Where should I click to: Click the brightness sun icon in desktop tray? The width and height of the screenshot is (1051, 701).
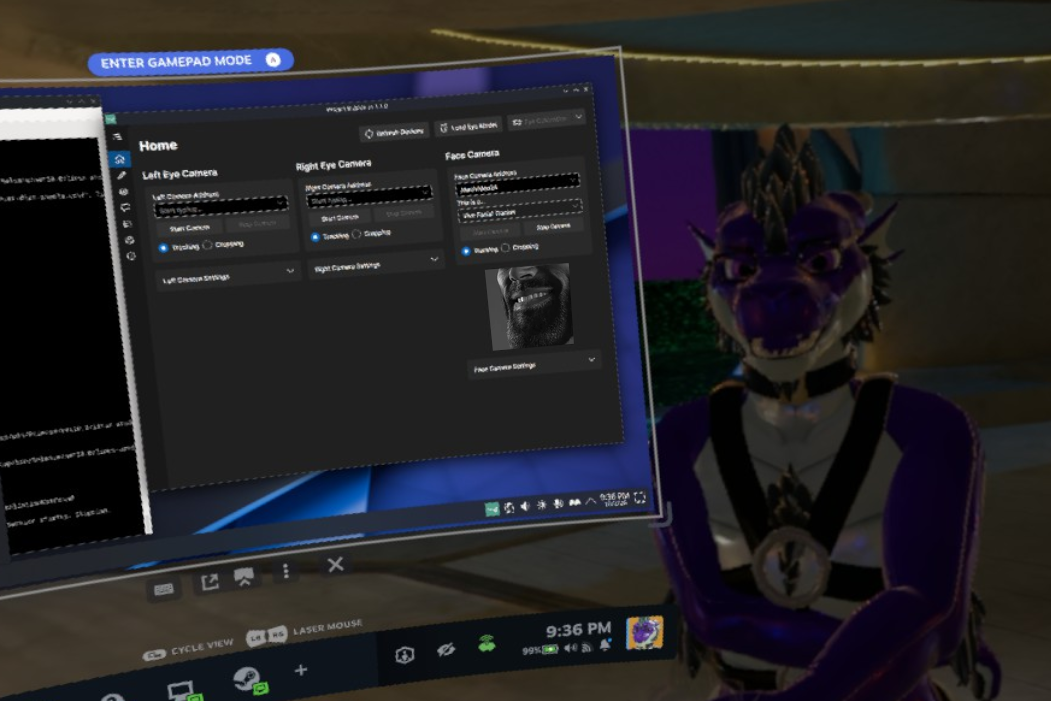point(542,505)
